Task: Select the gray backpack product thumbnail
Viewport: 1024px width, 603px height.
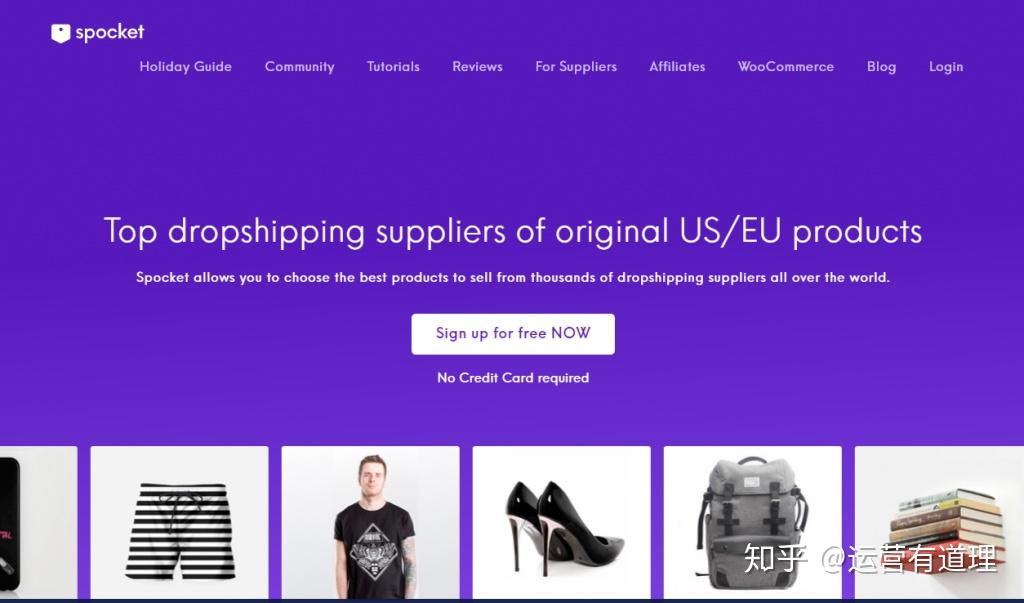Action: point(752,523)
